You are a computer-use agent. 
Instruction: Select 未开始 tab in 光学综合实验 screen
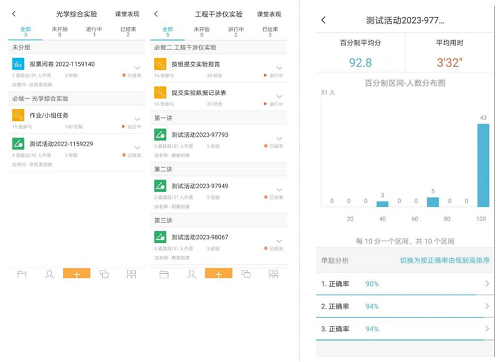60,32
